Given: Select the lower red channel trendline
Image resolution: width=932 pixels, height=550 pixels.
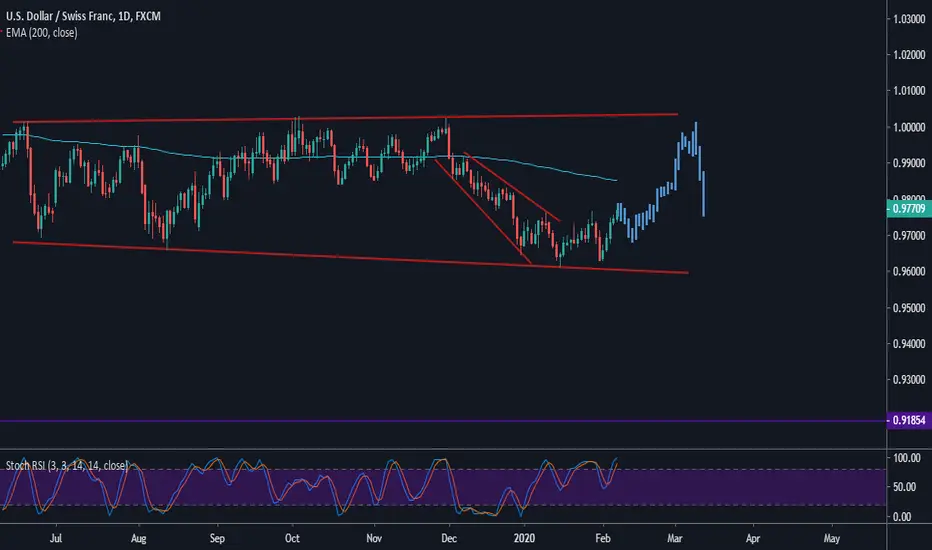Looking at the screenshot, I should coord(351,257).
